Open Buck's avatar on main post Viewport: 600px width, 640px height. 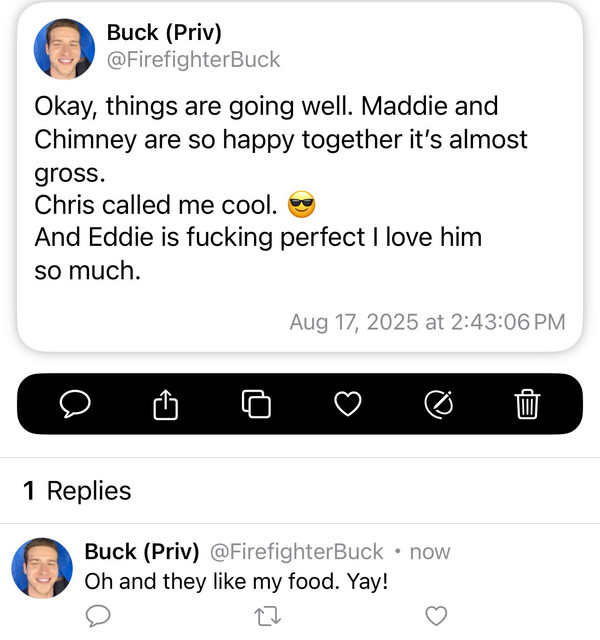64,49
